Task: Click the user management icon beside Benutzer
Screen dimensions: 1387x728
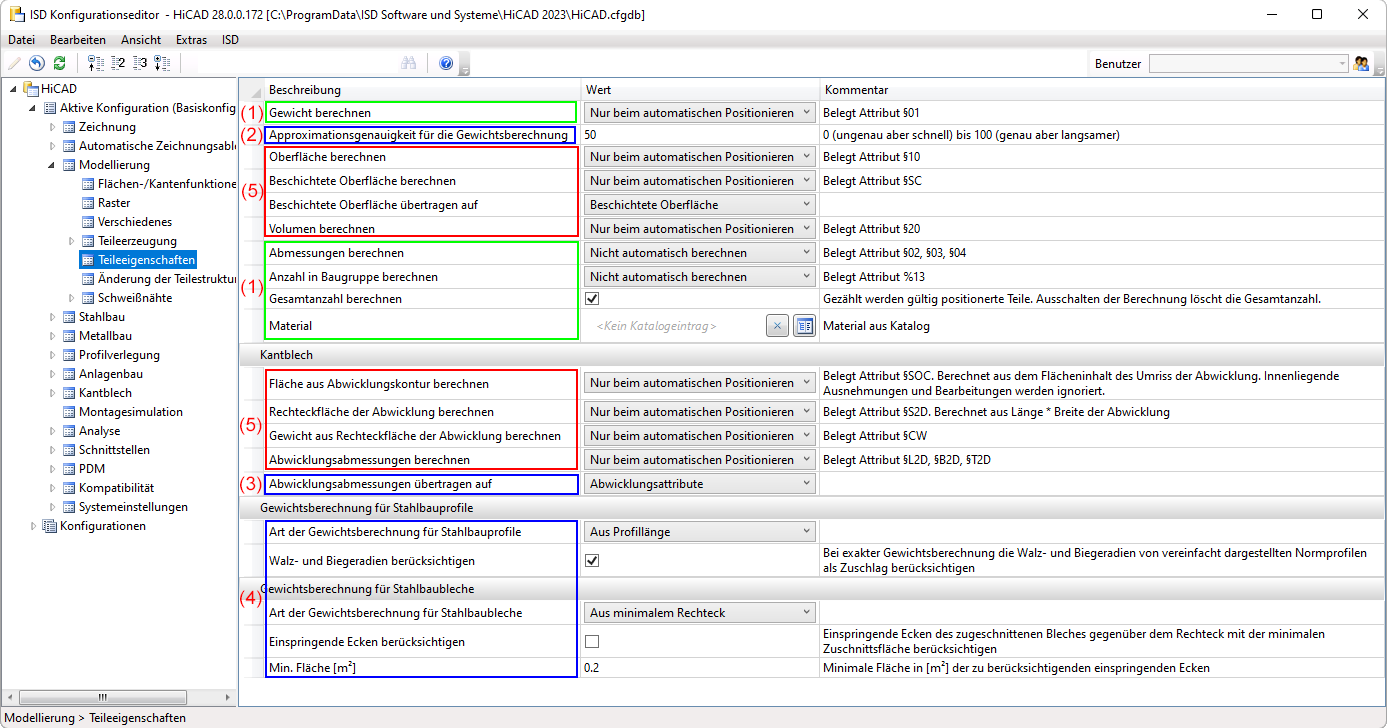Action: 1361,63
